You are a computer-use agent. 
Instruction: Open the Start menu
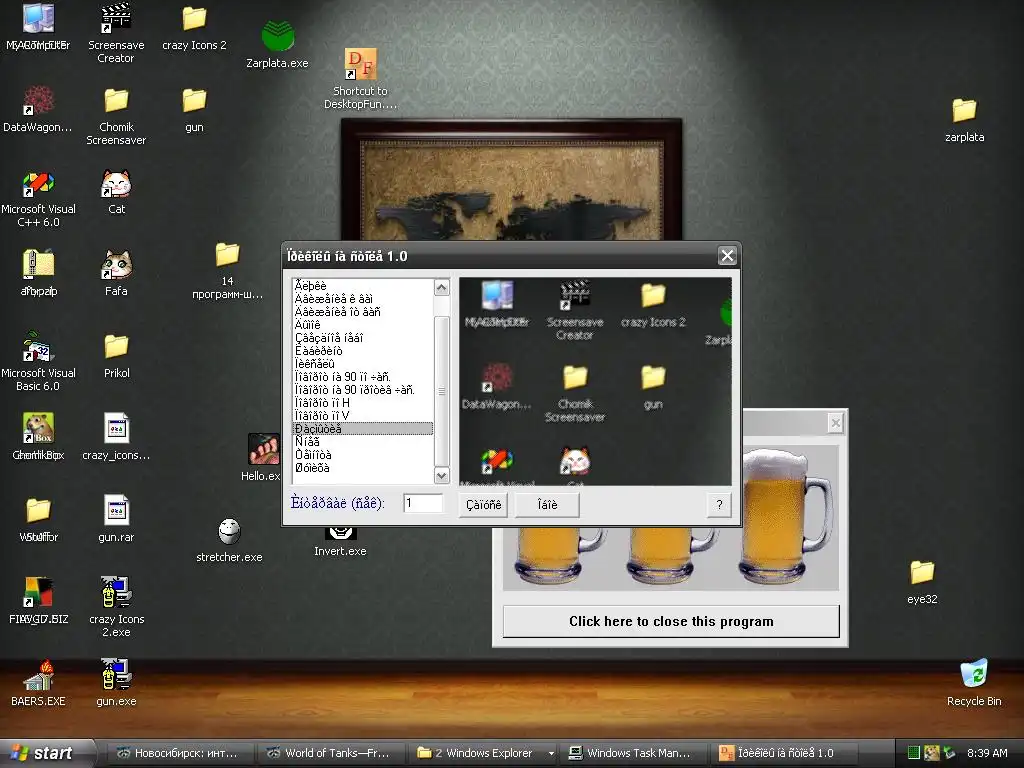pos(47,753)
